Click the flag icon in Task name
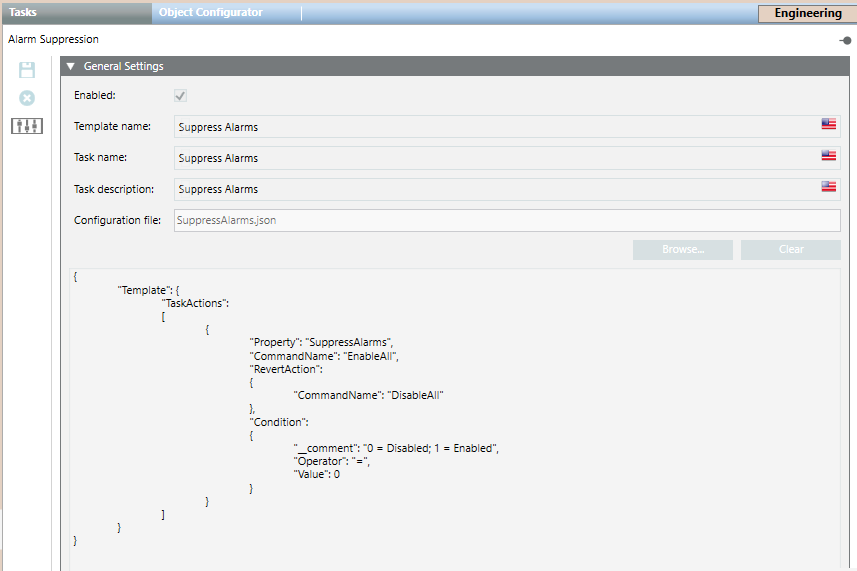 pyautogui.click(x=828, y=155)
